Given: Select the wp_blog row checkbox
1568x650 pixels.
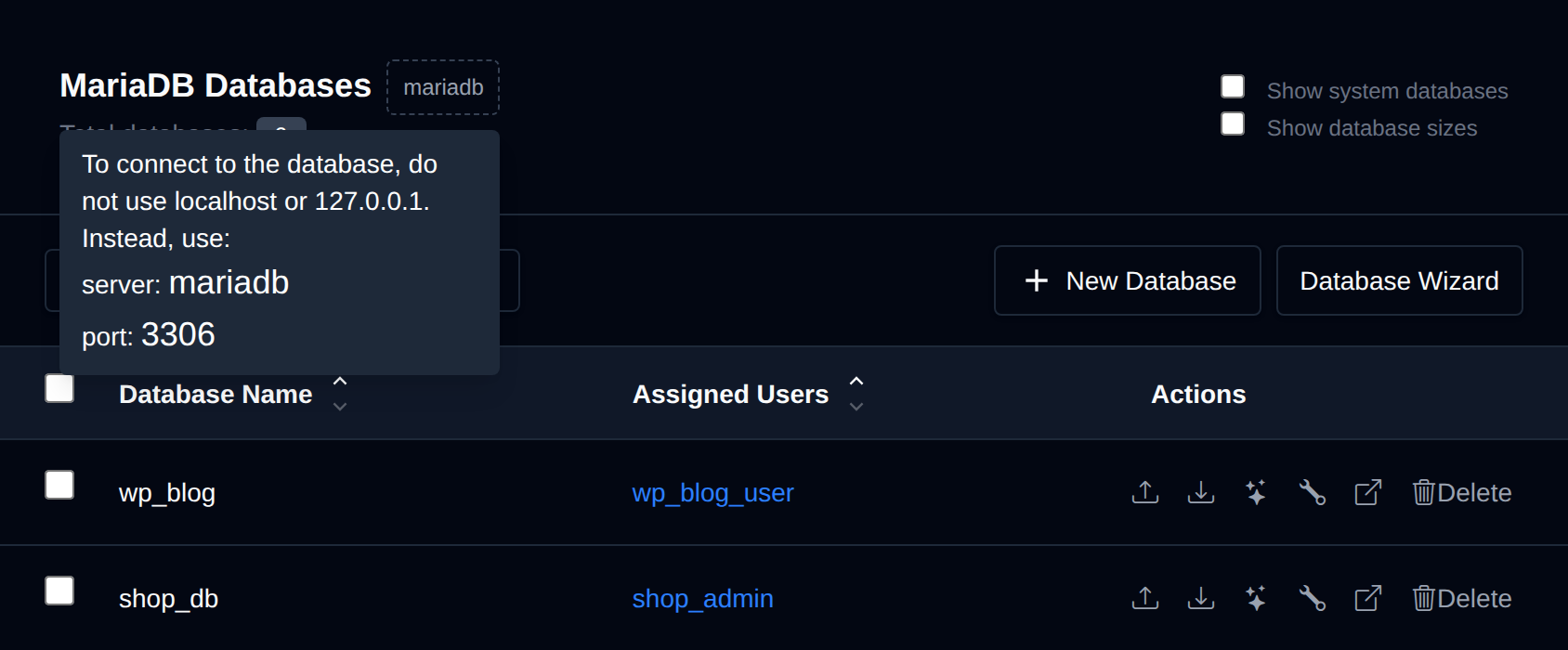Looking at the screenshot, I should point(59,485).
